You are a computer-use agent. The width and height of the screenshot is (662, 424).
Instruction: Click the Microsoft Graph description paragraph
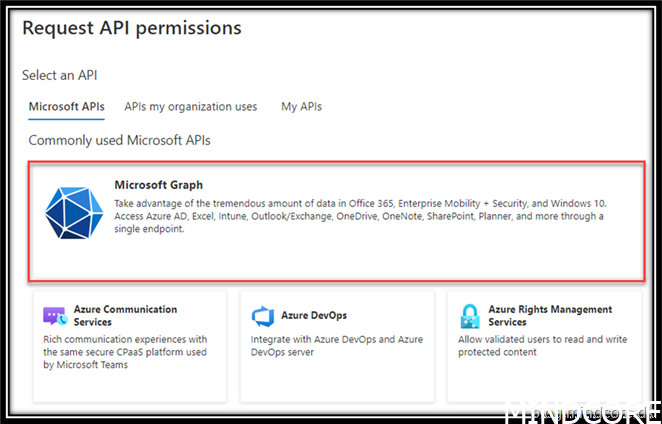click(x=360, y=215)
